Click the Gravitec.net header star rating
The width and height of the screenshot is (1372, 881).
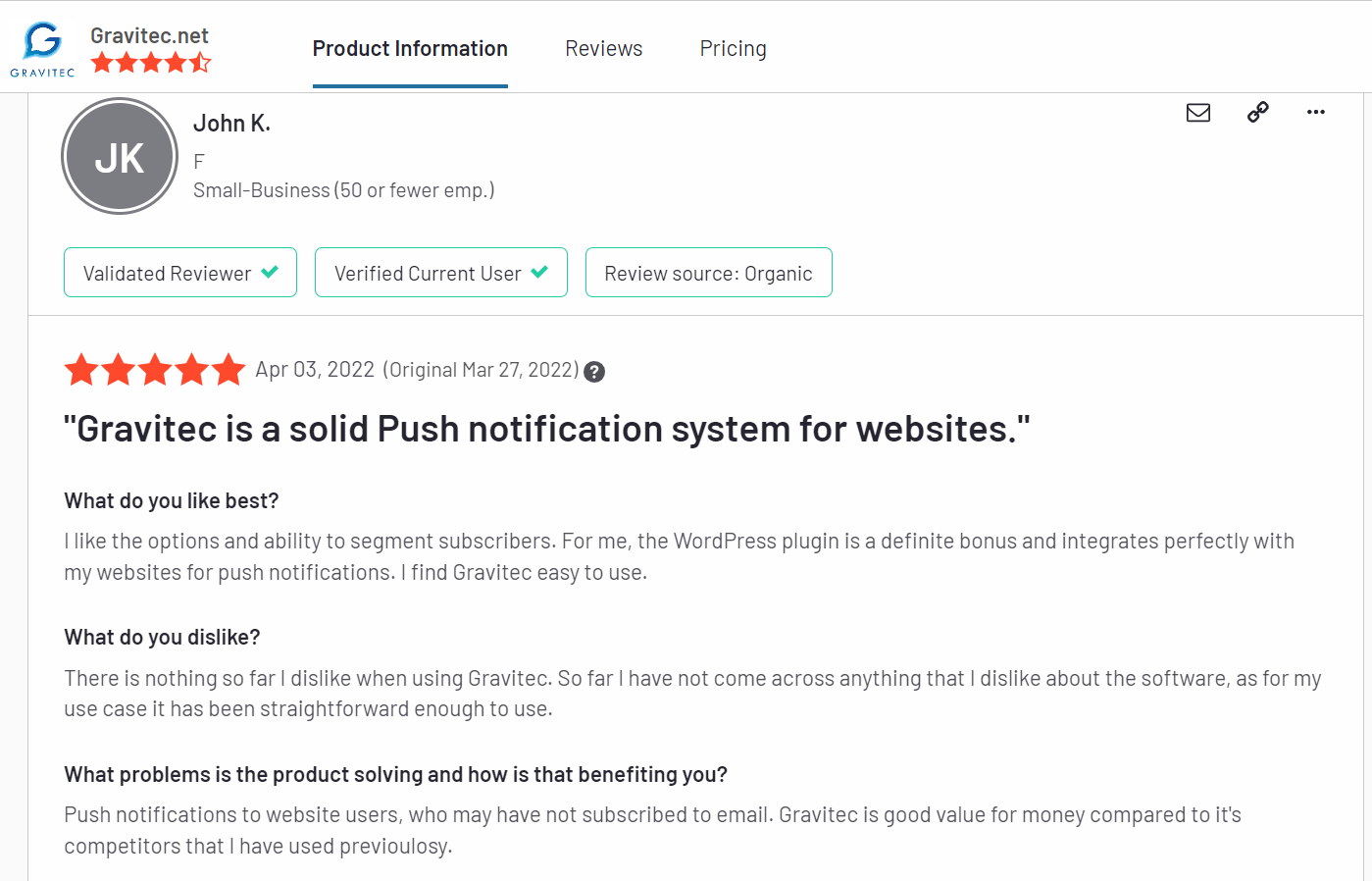(151, 64)
